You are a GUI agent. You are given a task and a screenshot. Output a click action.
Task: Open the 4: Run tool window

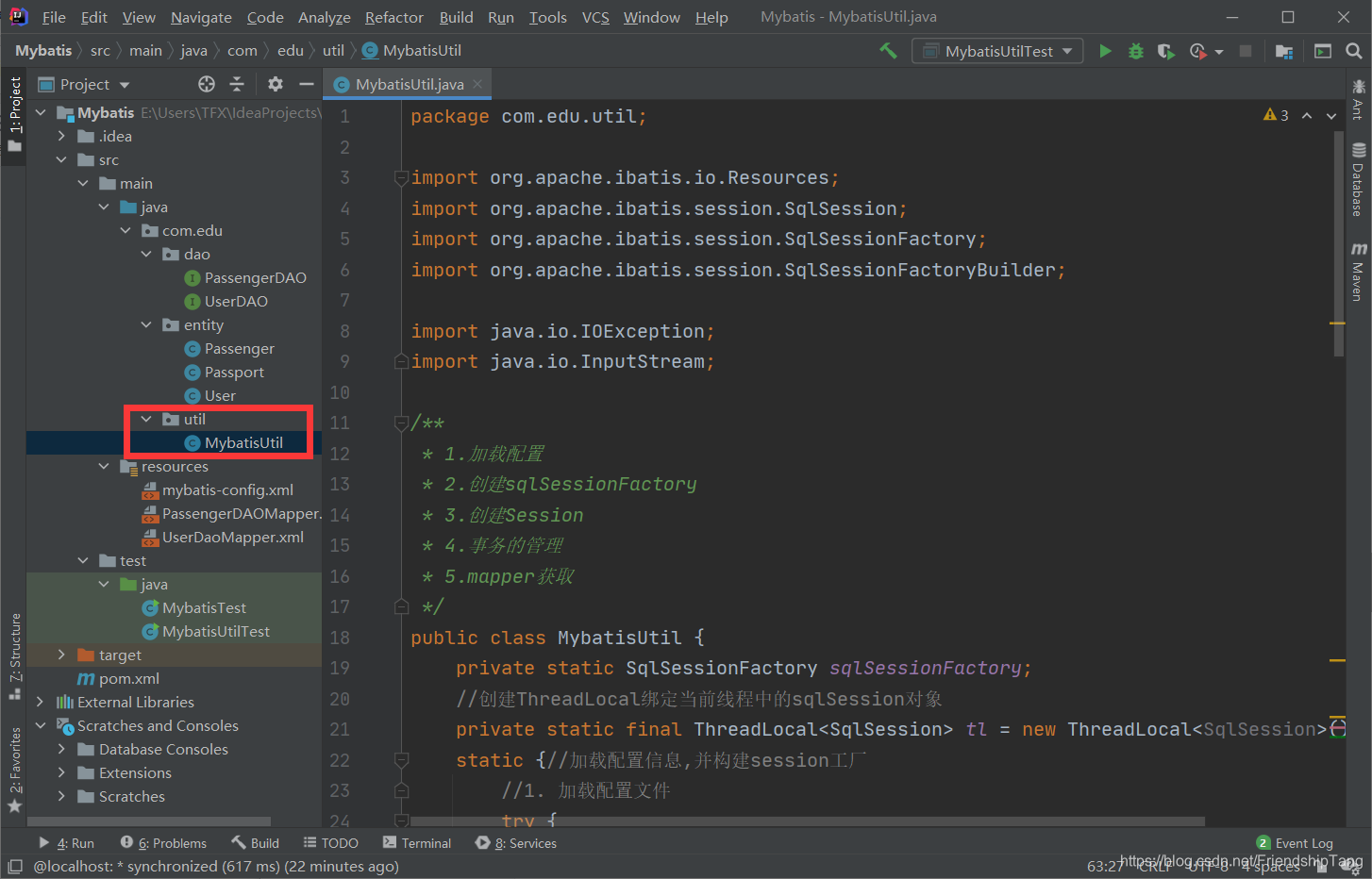coord(67,843)
